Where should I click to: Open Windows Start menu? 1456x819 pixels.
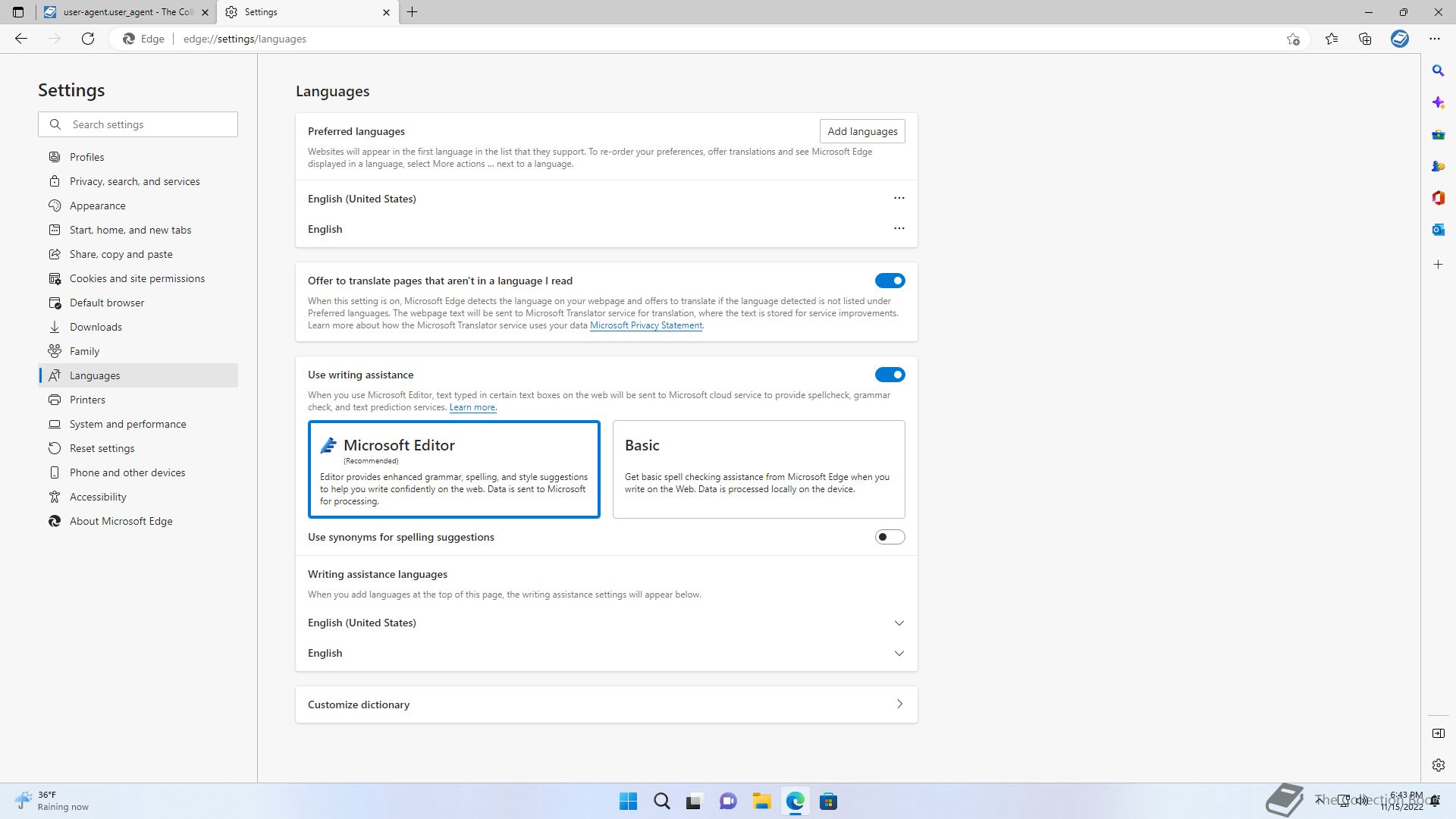[628, 802]
